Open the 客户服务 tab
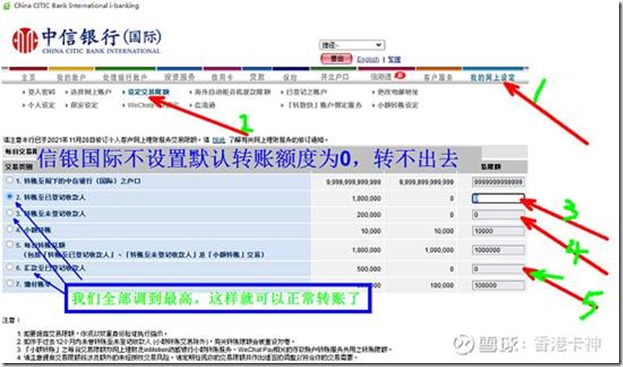This screenshot has width=623, height=367. coord(438,77)
